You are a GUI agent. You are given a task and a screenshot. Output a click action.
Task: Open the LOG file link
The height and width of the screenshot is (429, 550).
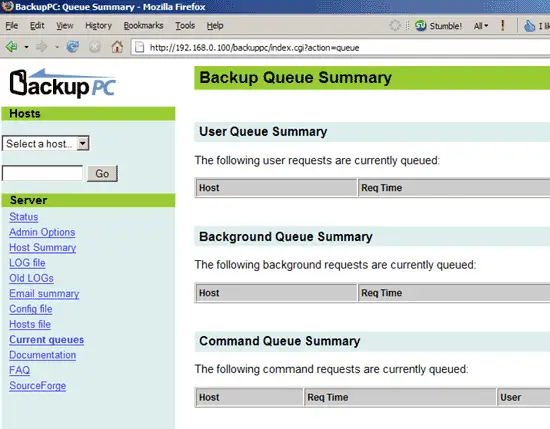[27, 263]
